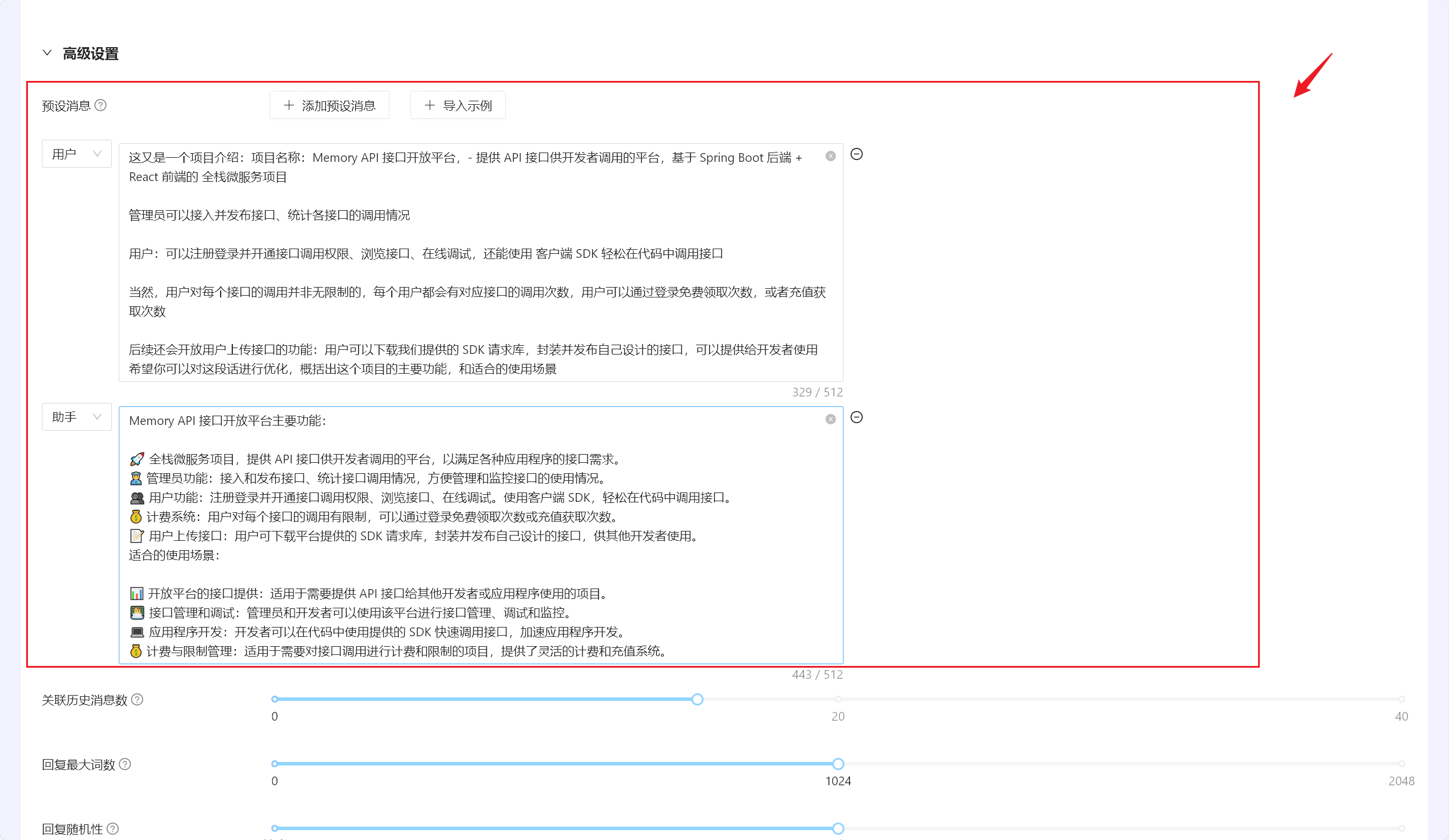Image resolution: width=1449 pixels, height=840 pixels.
Task: Click the 回复最大词数 slider handle at 1024
Action: (838, 764)
